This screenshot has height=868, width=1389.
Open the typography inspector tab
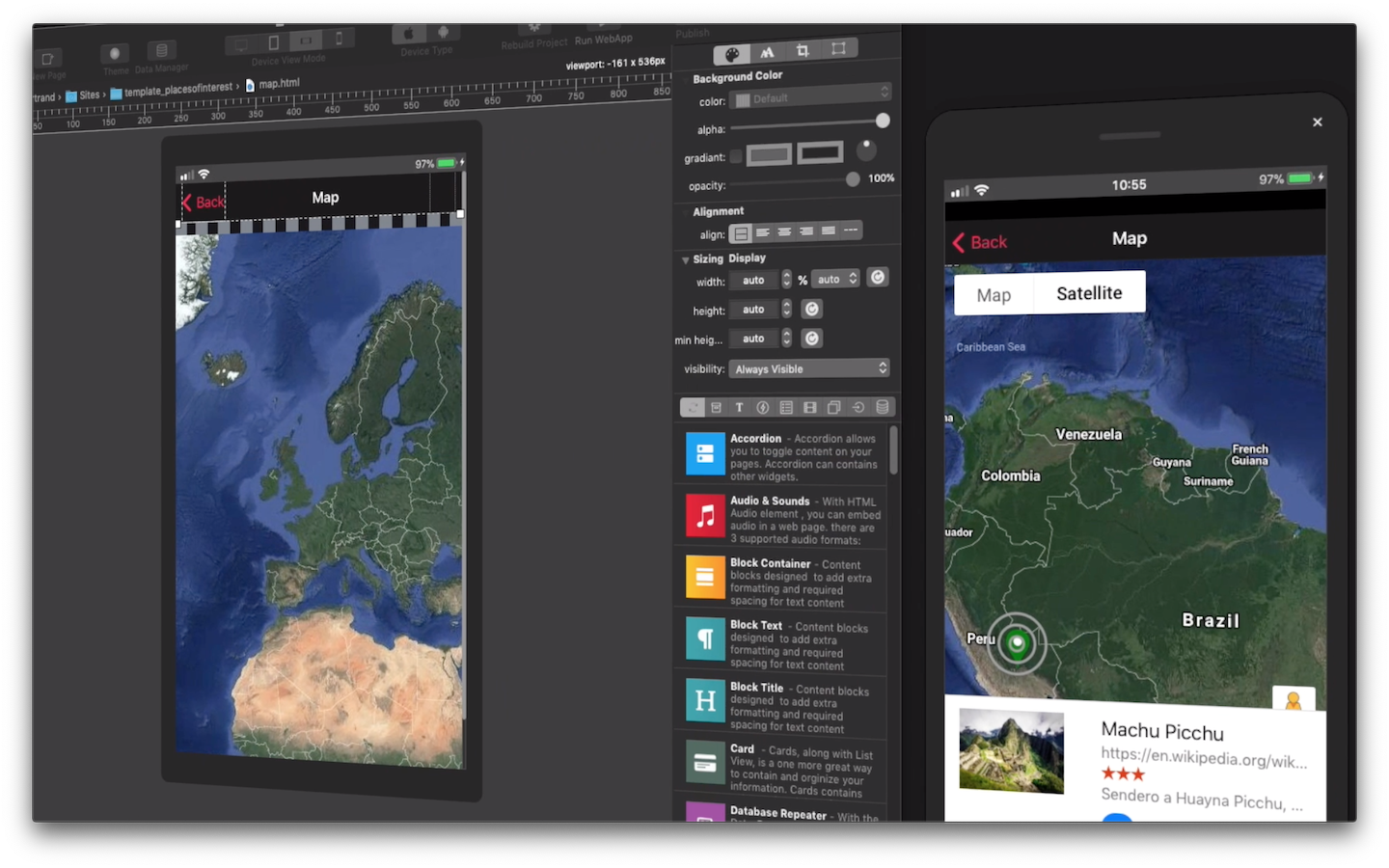click(x=767, y=52)
